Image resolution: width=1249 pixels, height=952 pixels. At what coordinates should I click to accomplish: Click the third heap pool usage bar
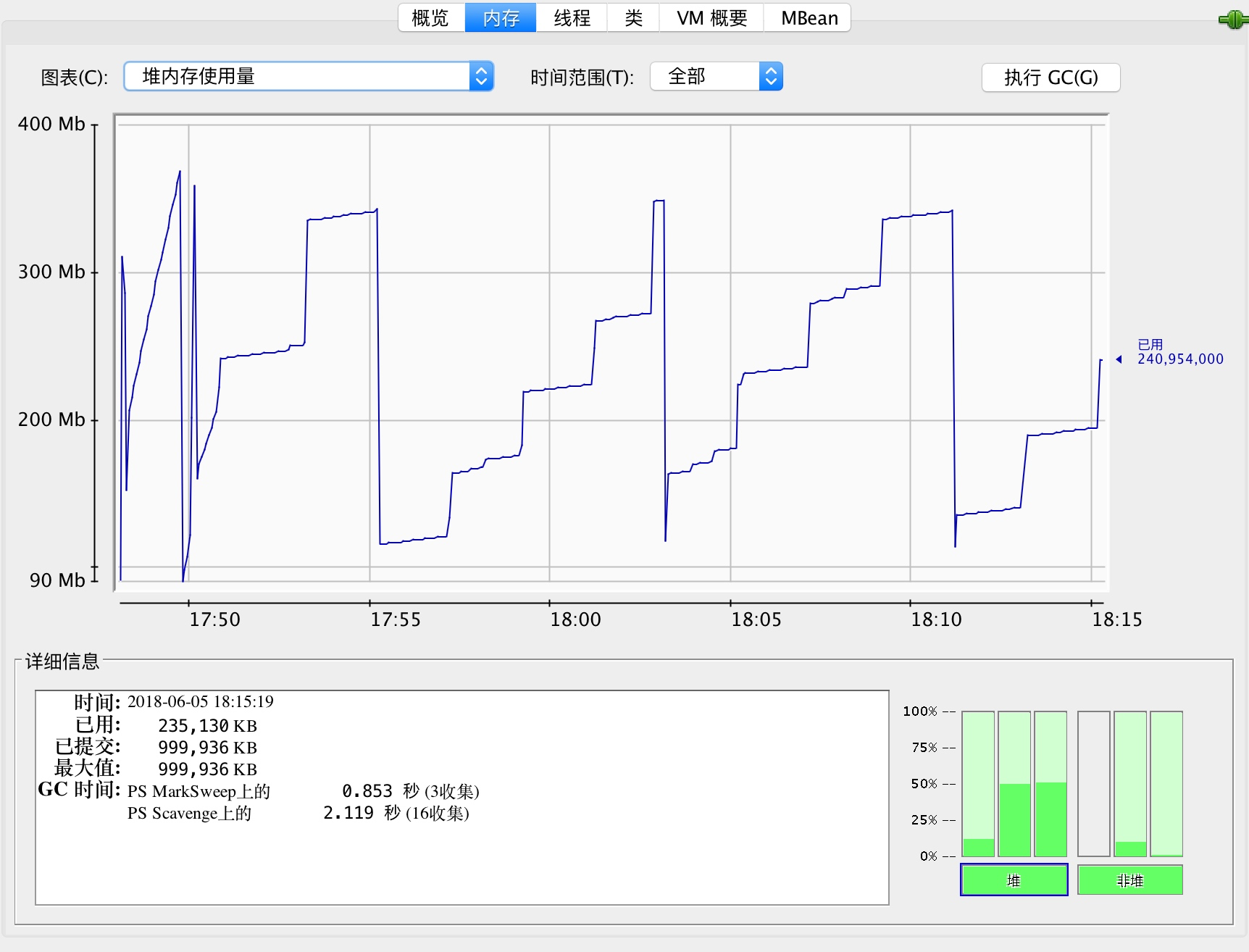point(1050,784)
